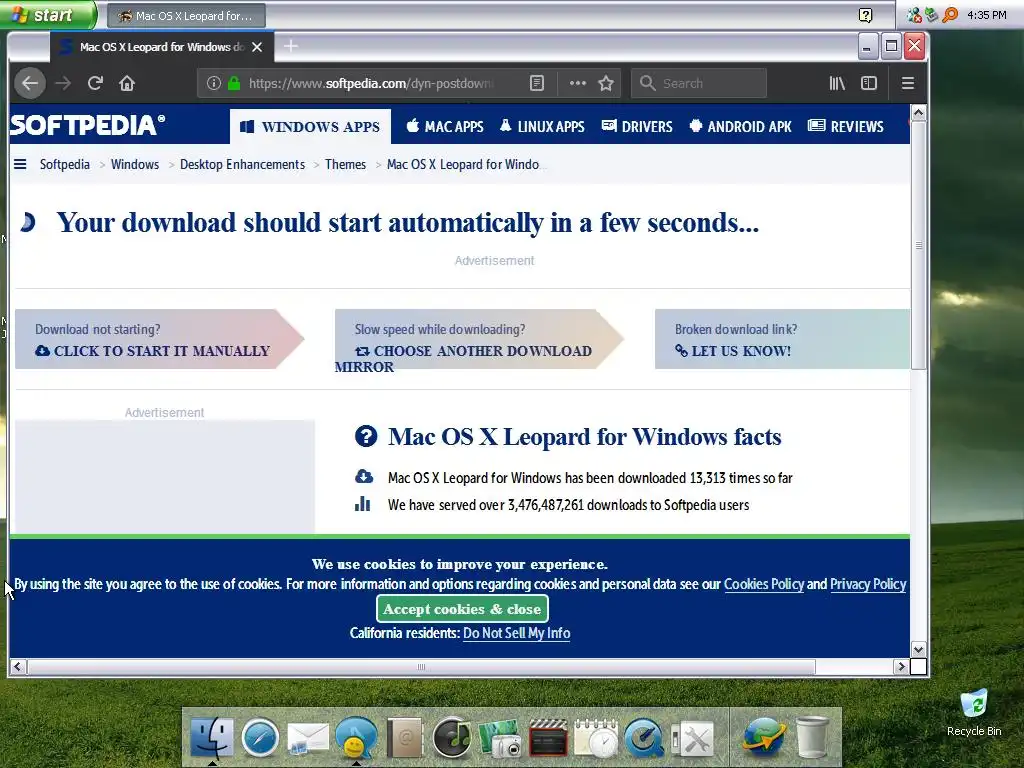
Task: Click vertical scrollbar down arrow
Action: pos(918,649)
